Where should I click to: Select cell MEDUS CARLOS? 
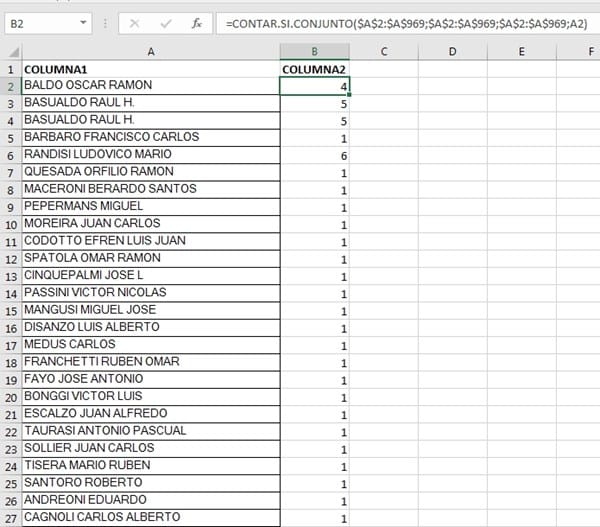pyautogui.click(x=151, y=345)
